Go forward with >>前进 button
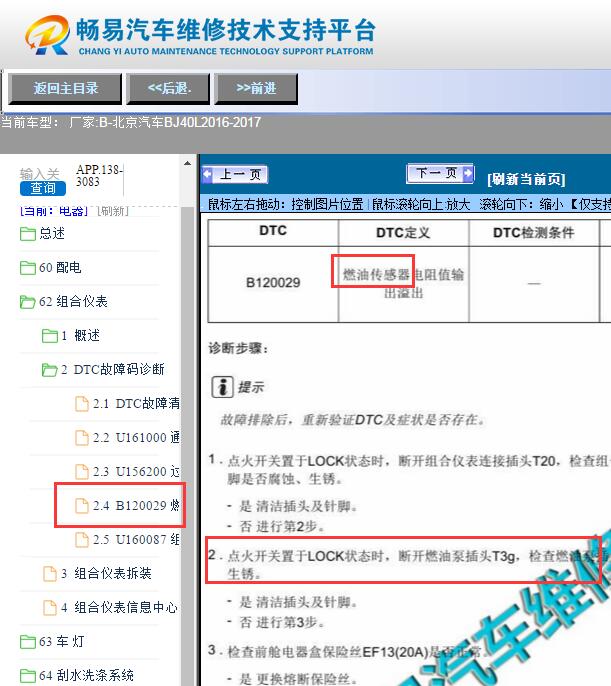611x686 pixels. tap(256, 89)
